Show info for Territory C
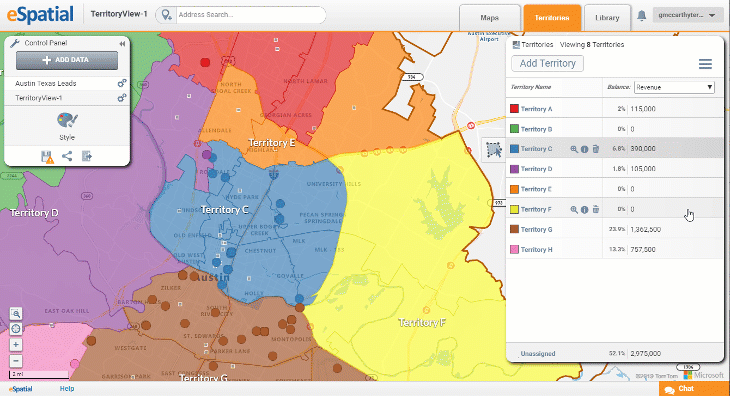 pyautogui.click(x=585, y=149)
